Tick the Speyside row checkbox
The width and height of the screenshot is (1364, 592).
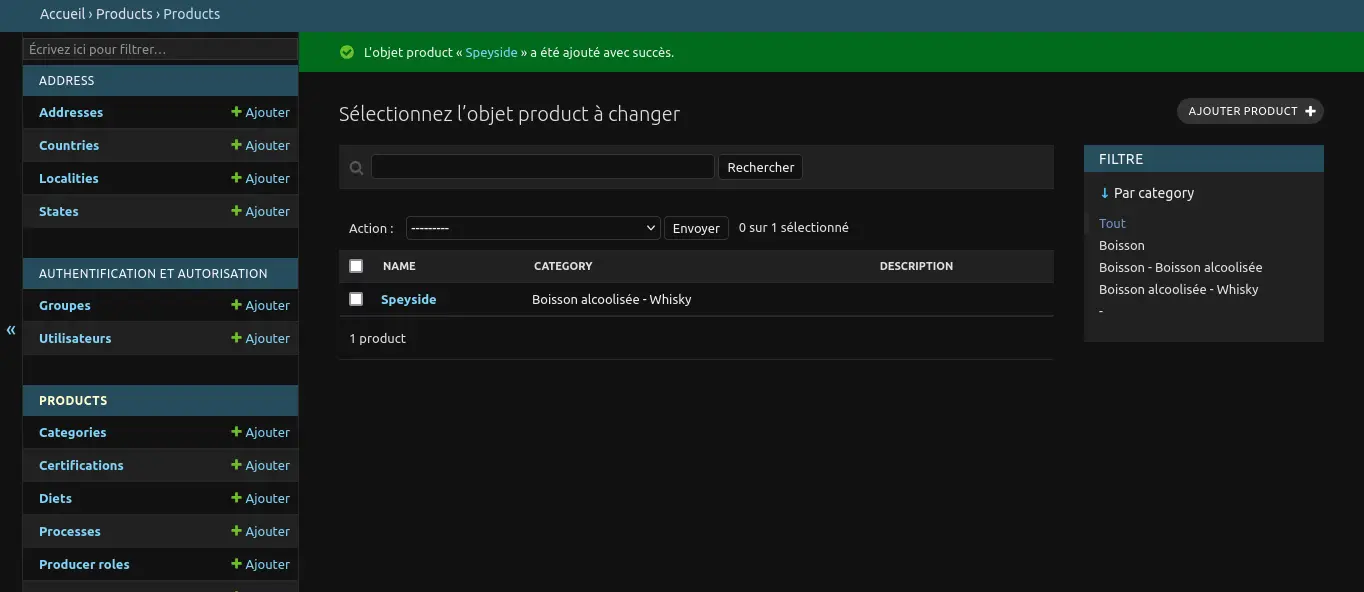(356, 299)
